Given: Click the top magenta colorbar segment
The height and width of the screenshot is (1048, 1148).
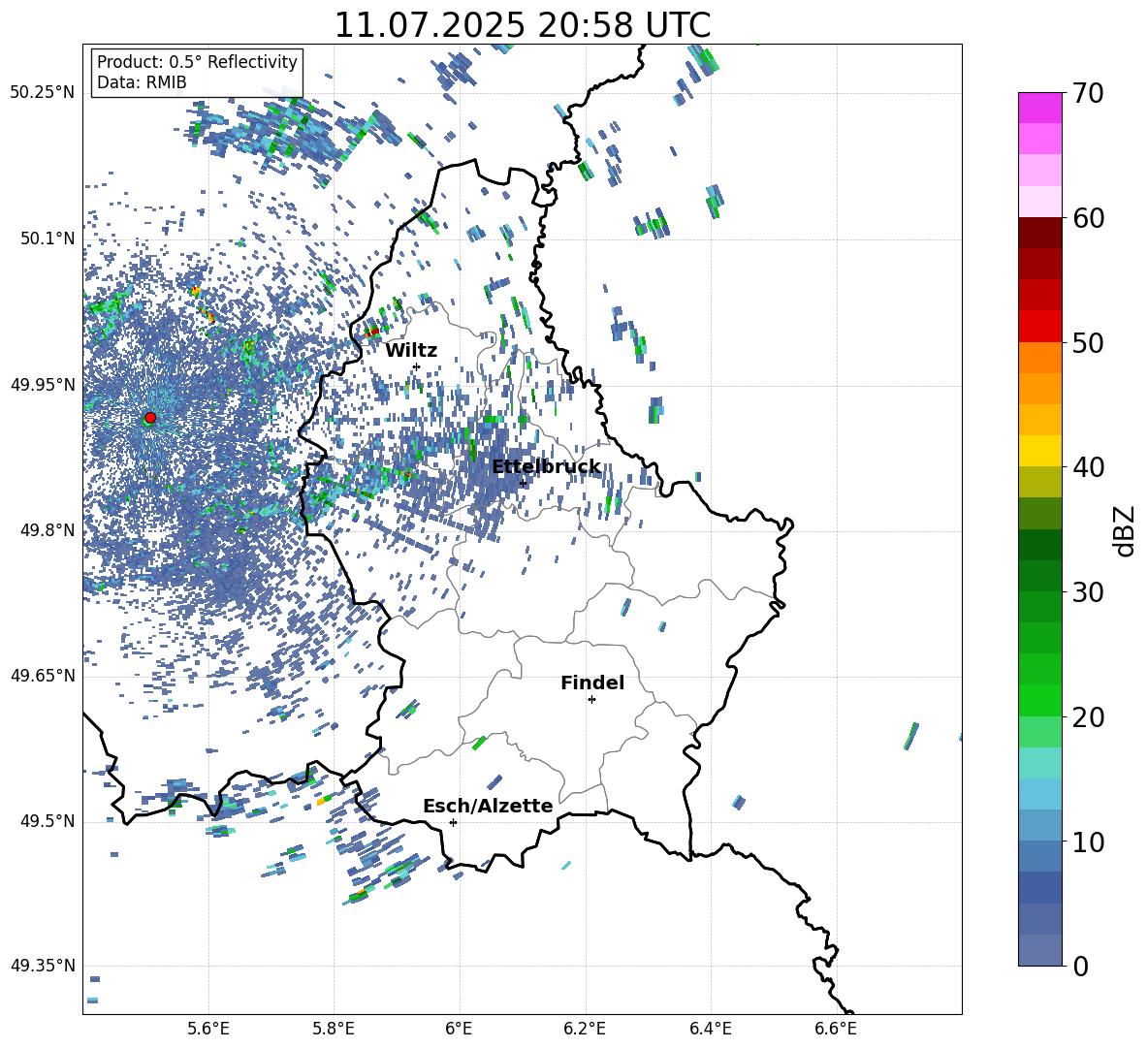Looking at the screenshot, I should click(x=1039, y=108).
